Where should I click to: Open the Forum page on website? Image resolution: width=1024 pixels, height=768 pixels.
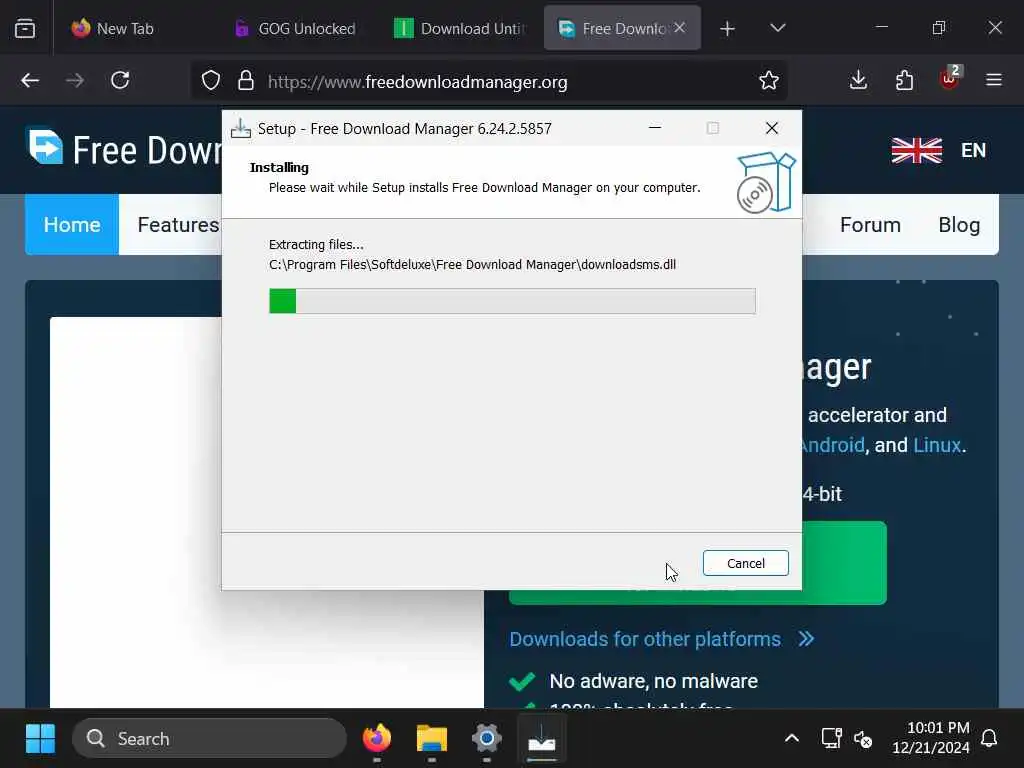[870, 225]
